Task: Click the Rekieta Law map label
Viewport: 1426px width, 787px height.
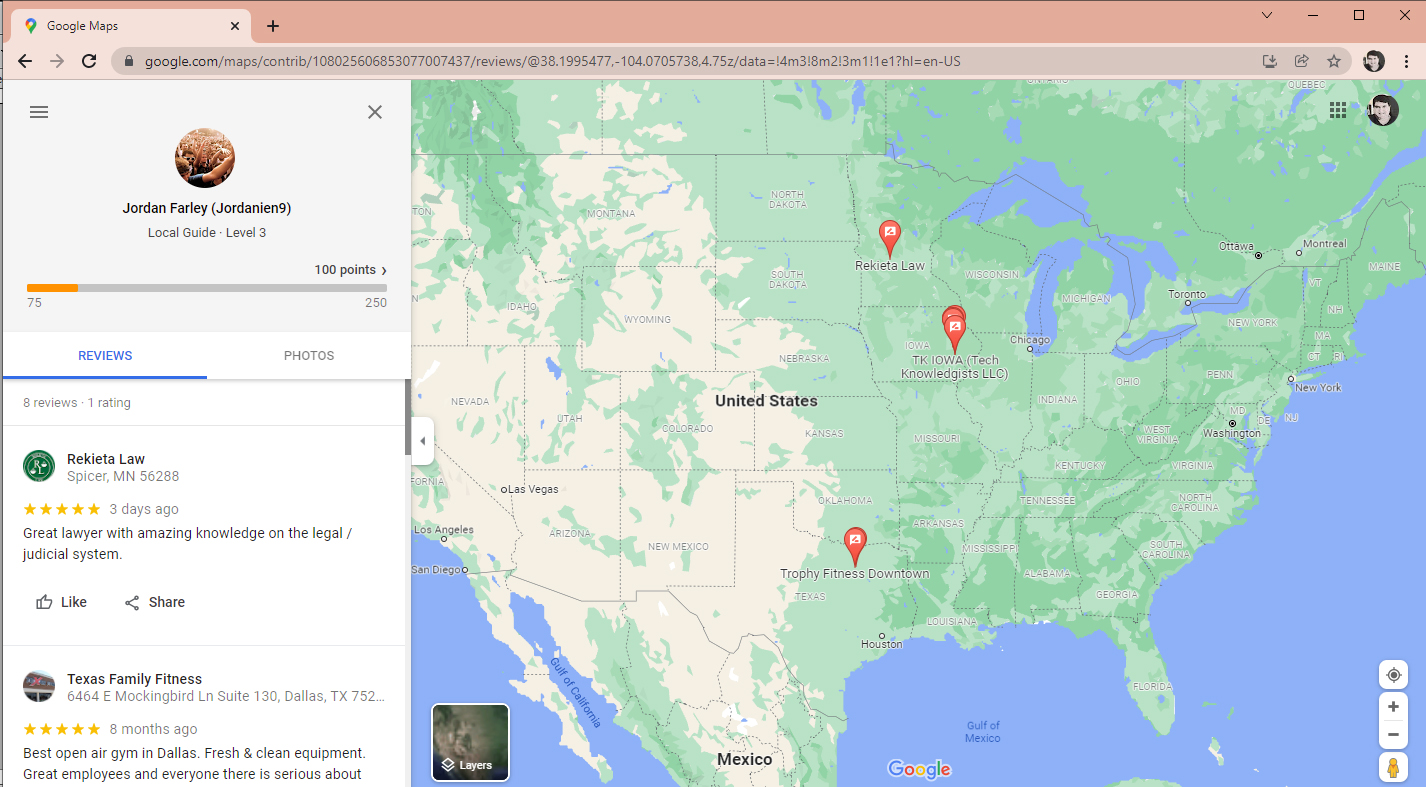Action: (890, 266)
